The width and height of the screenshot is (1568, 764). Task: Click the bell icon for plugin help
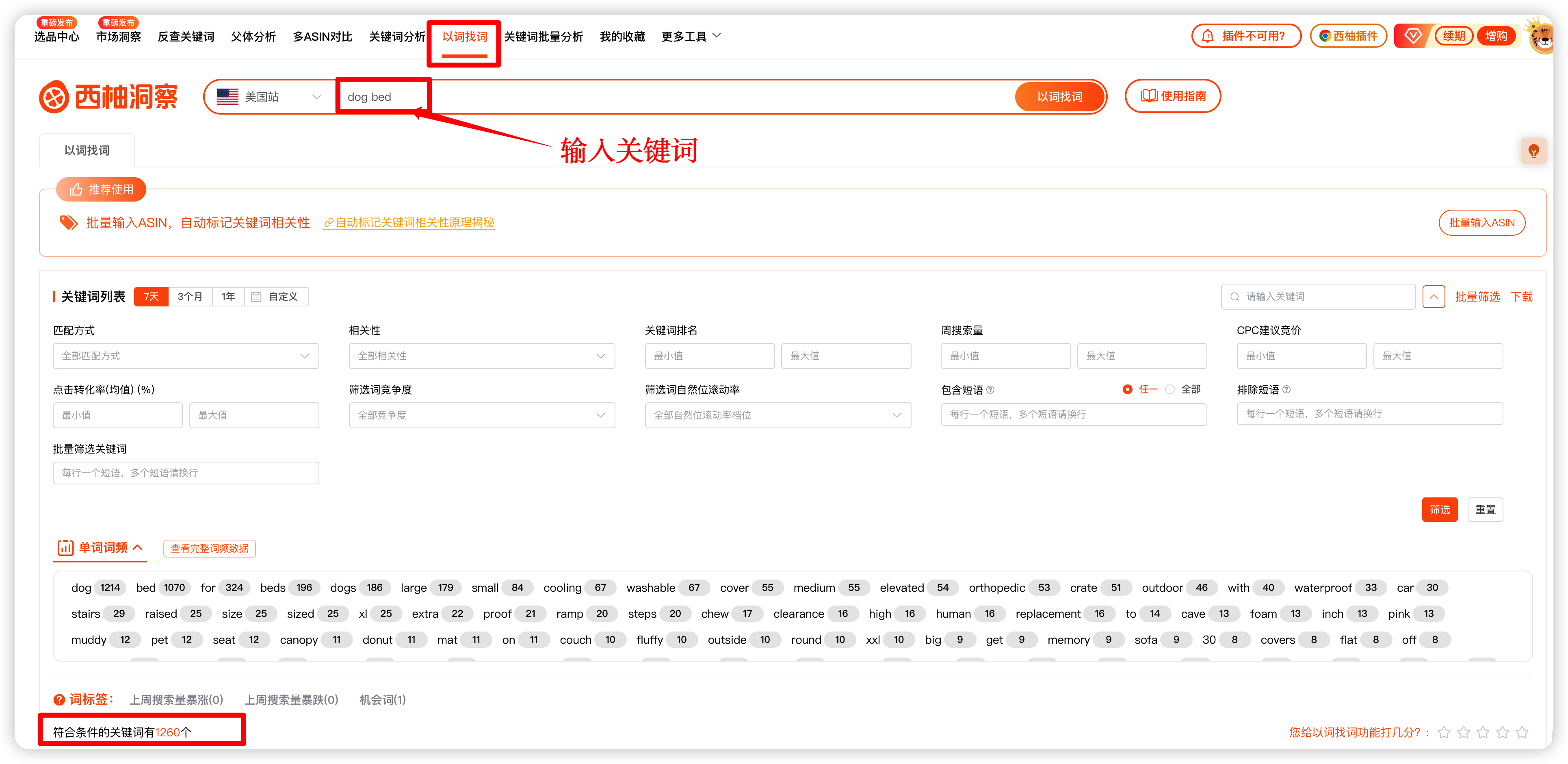point(1208,37)
